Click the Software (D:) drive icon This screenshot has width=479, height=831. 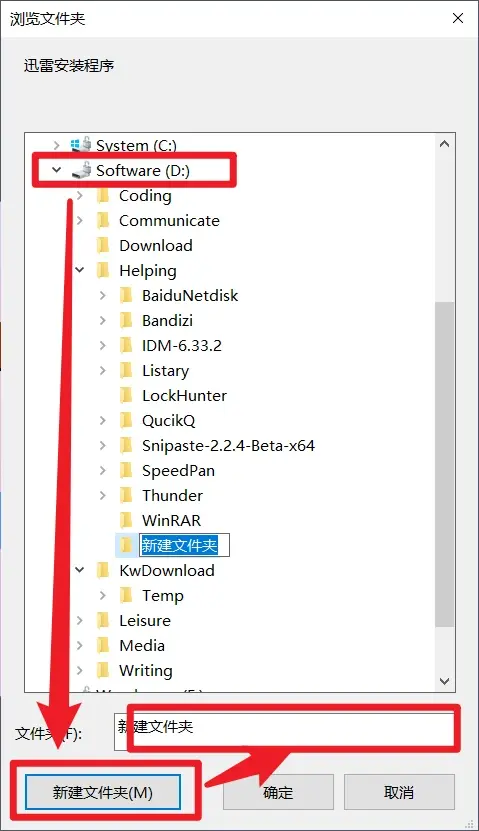(x=82, y=170)
